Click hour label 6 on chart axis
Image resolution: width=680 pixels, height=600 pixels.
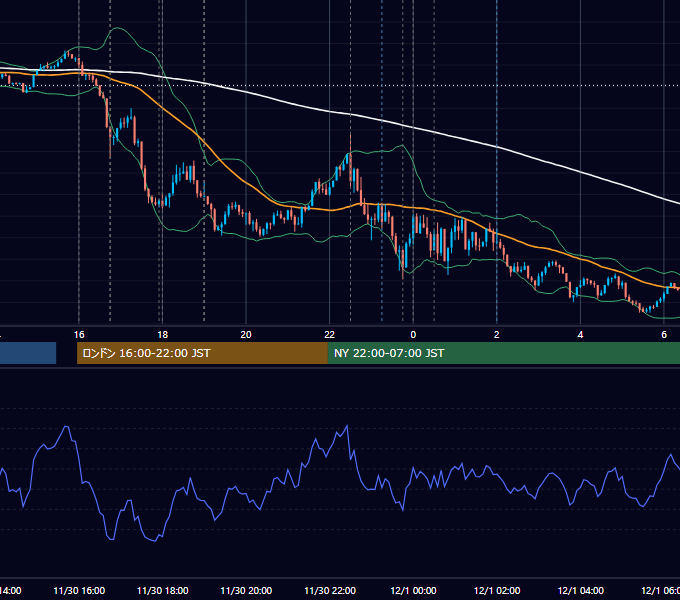664,335
